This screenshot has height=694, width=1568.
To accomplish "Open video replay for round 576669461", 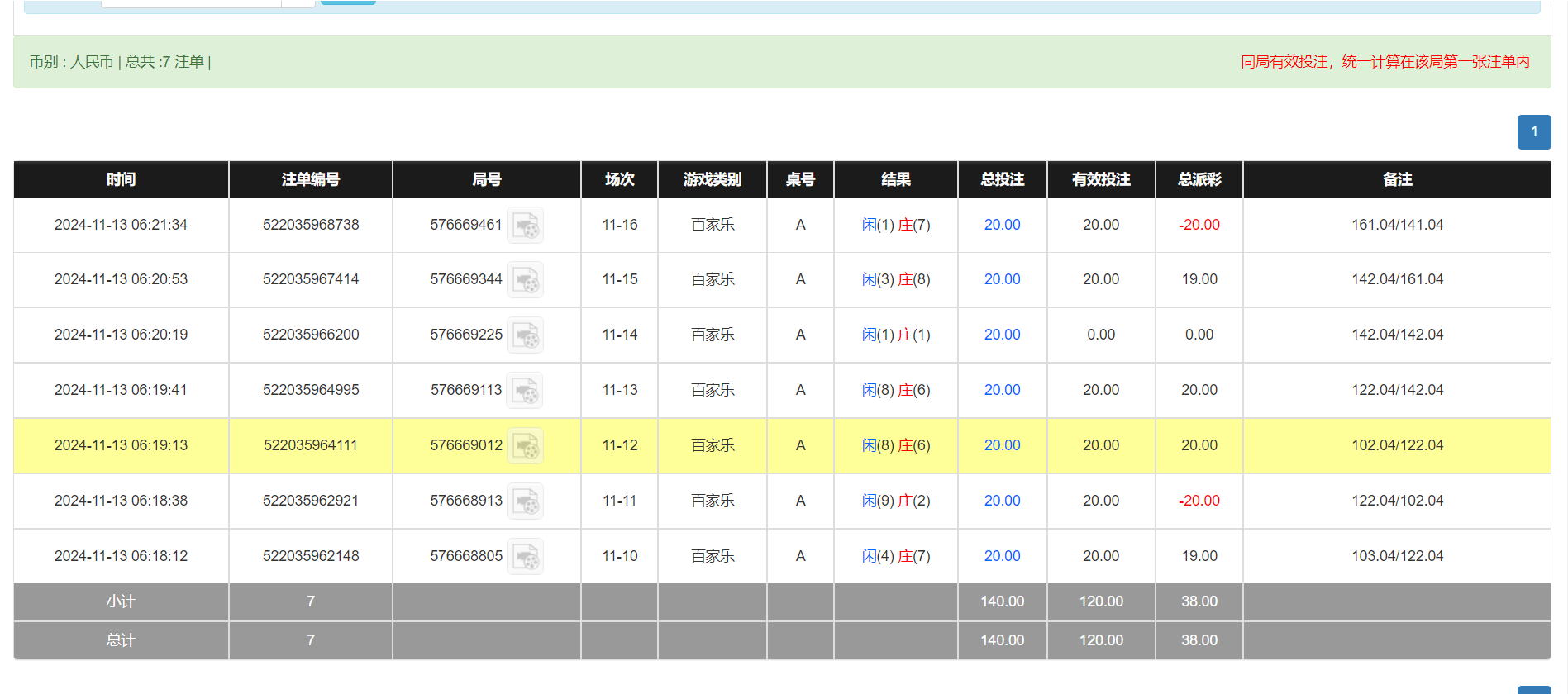I will (525, 225).
